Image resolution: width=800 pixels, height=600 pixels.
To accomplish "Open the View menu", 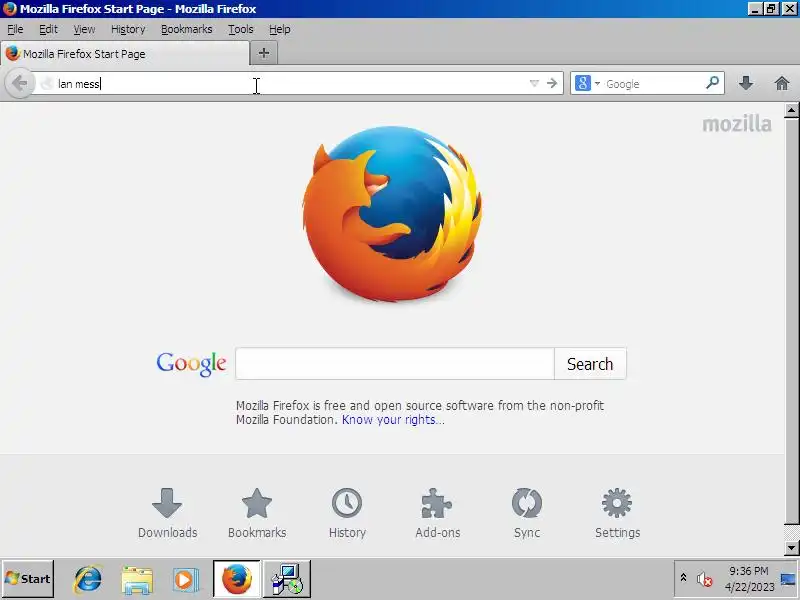I will [84, 30].
